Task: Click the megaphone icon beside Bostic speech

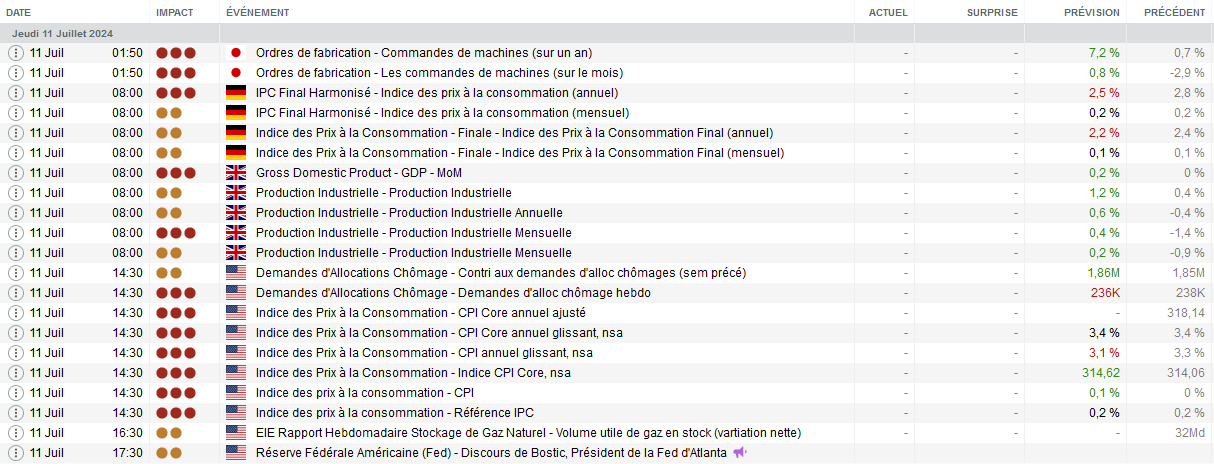Action: 739,453
